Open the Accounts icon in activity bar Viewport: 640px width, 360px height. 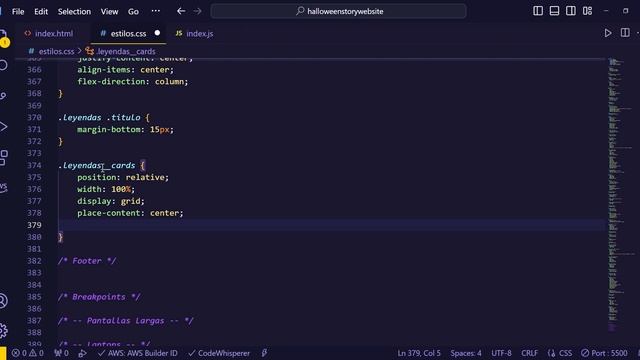point(3,301)
